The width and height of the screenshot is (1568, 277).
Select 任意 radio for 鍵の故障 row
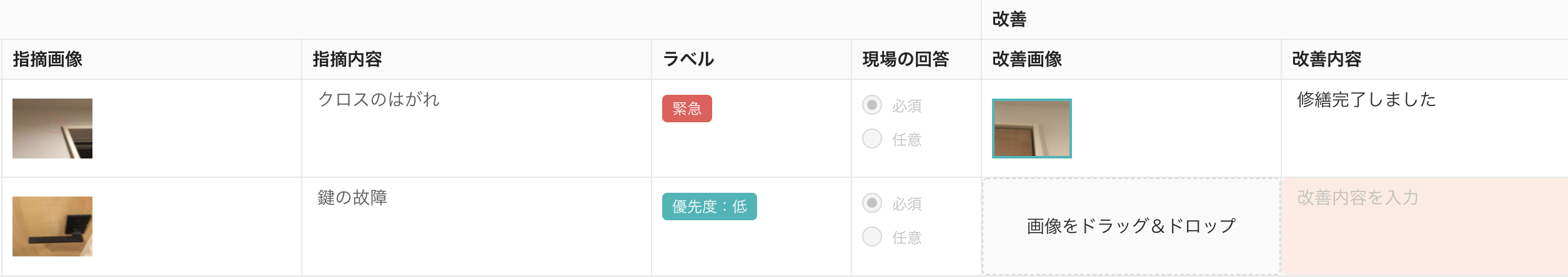pyautogui.click(x=872, y=236)
